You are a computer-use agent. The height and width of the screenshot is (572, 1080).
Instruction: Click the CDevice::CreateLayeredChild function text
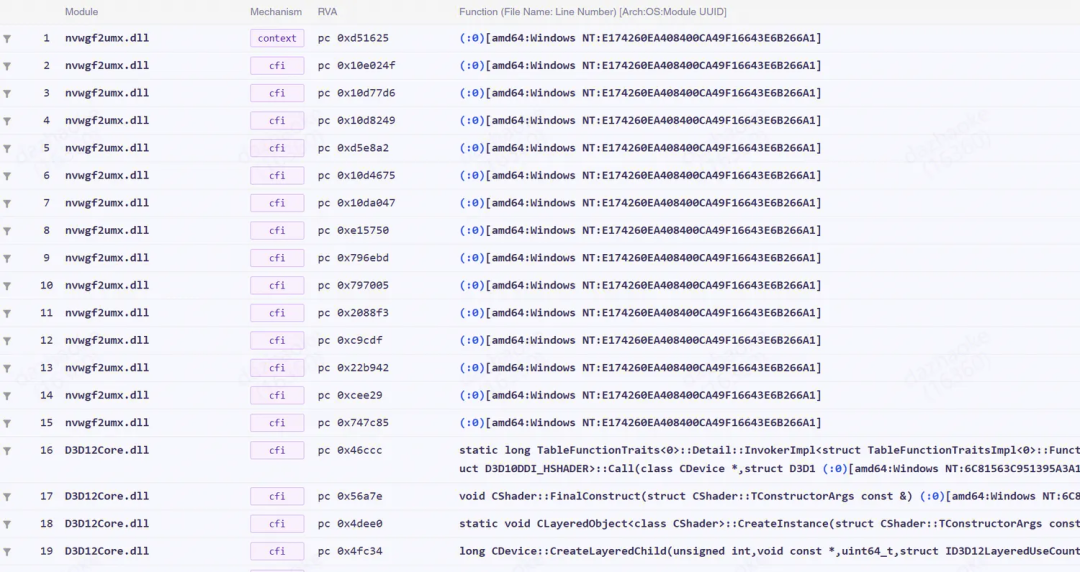click(x=769, y=551)
